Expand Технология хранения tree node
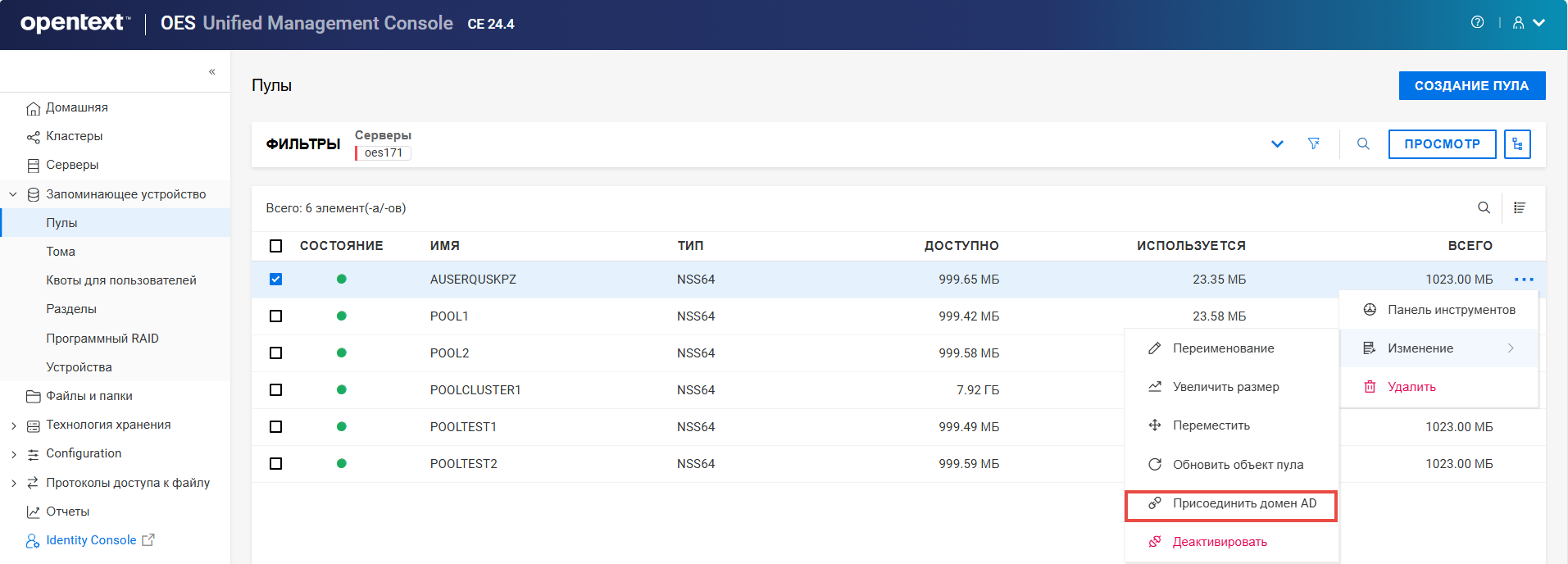The height and width of the screenshot is (564, 1568). click(x=14, y=425)
